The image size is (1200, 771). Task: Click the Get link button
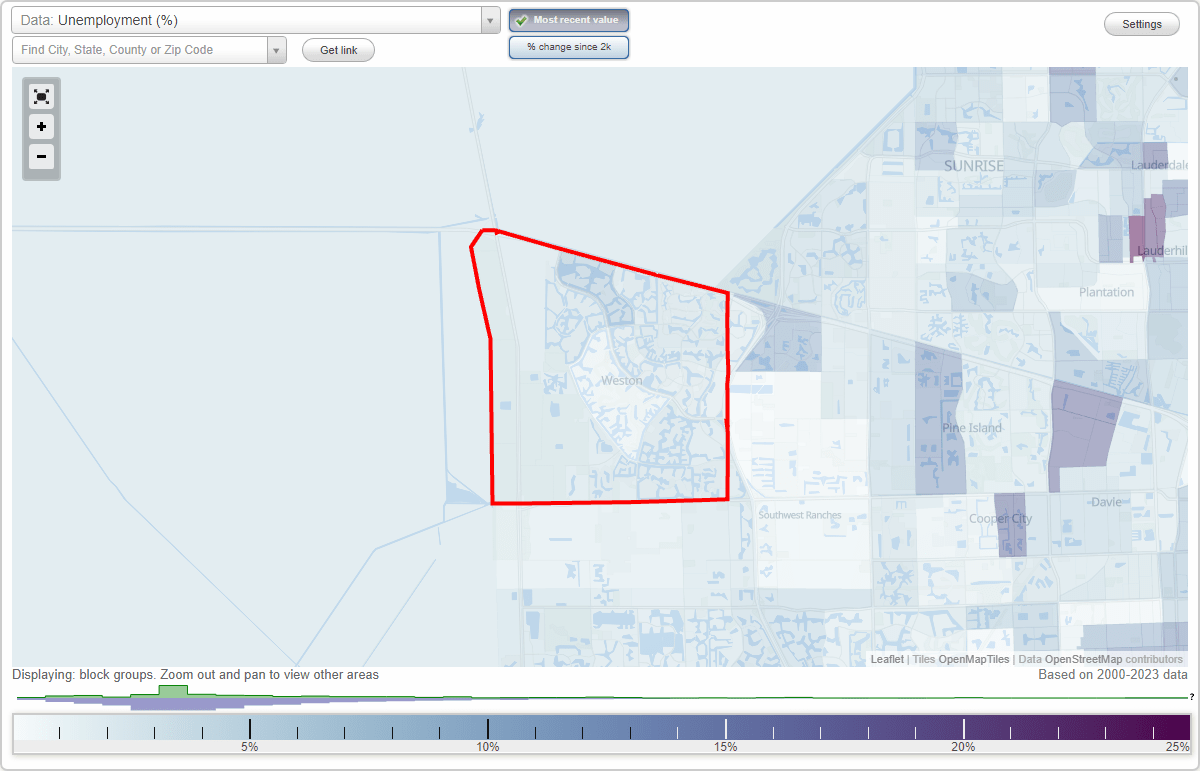(x=337, y=49)
